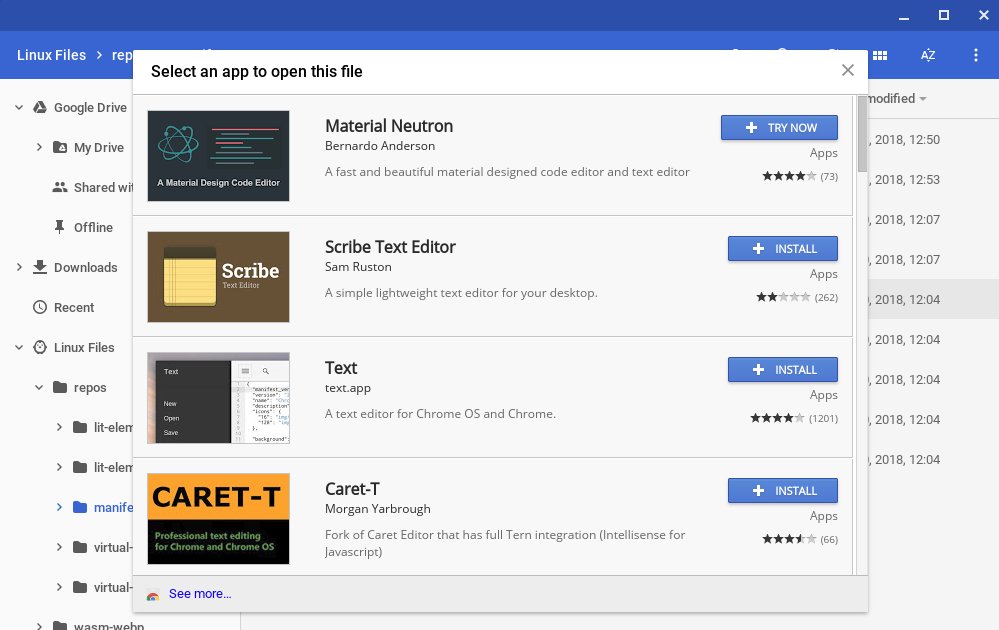999x630 pixels.
Task: Collapse the Linux Files tree
Action: click(19, 348)
